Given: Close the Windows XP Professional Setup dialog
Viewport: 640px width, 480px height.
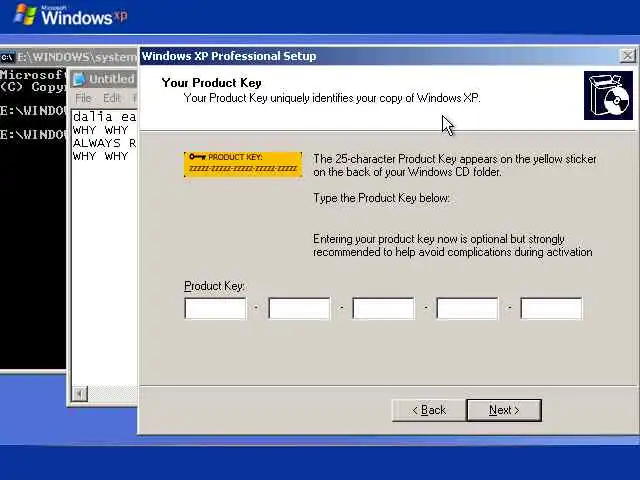Looking at the screenshot, I should [628, 56].
